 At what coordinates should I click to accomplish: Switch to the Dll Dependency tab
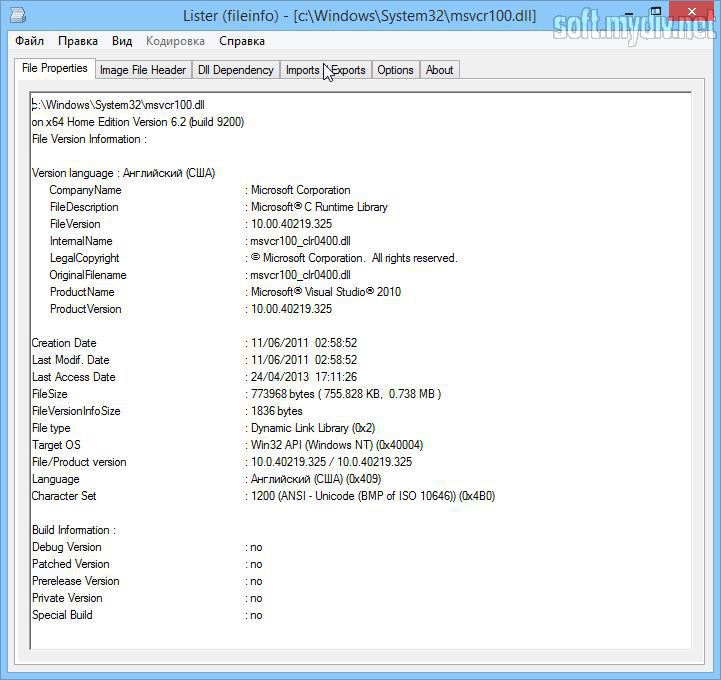click(235, 70)
